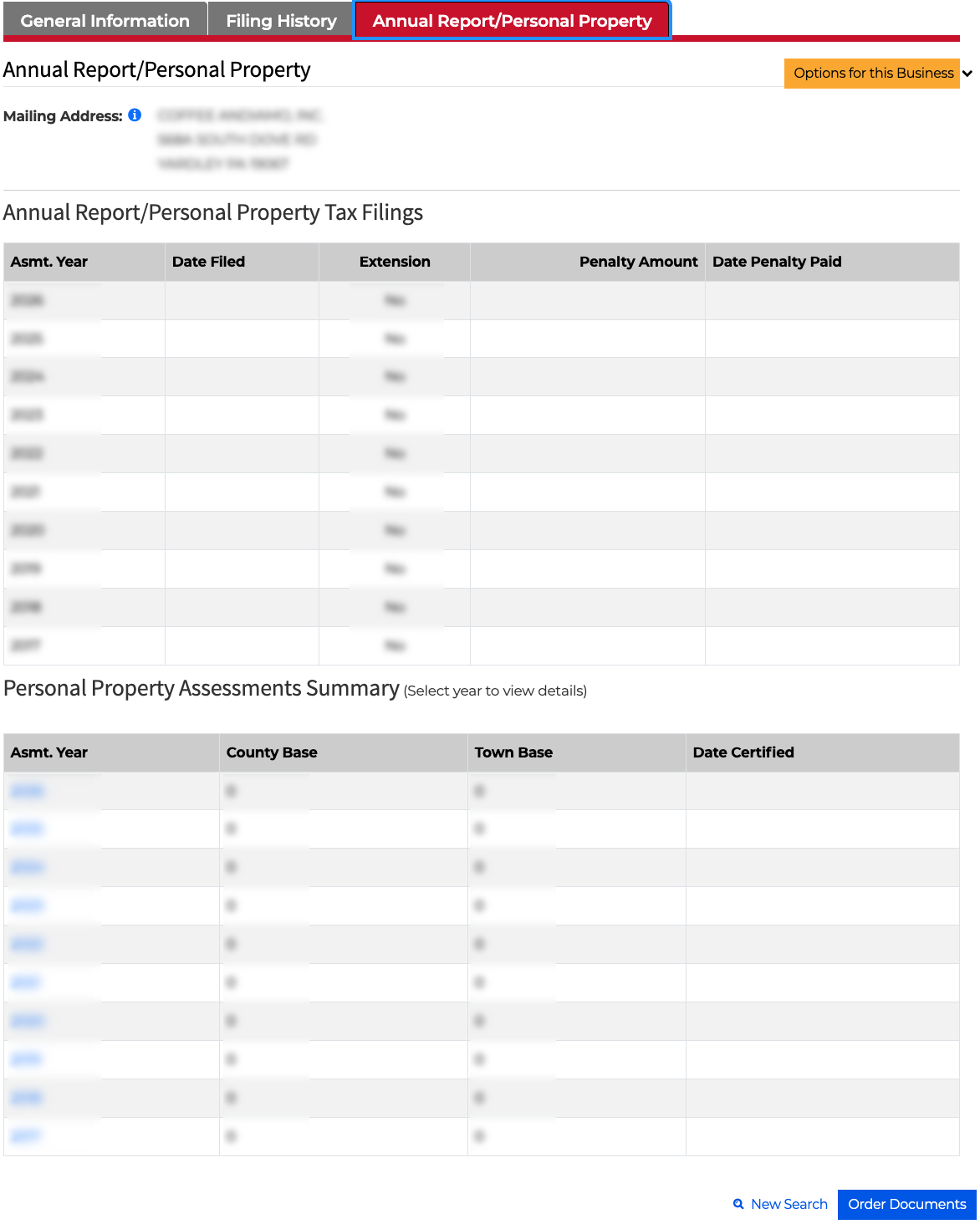Viewport: 980px width, 1224px height.
Task: Start a New Search
Action: click(789, 1204)
